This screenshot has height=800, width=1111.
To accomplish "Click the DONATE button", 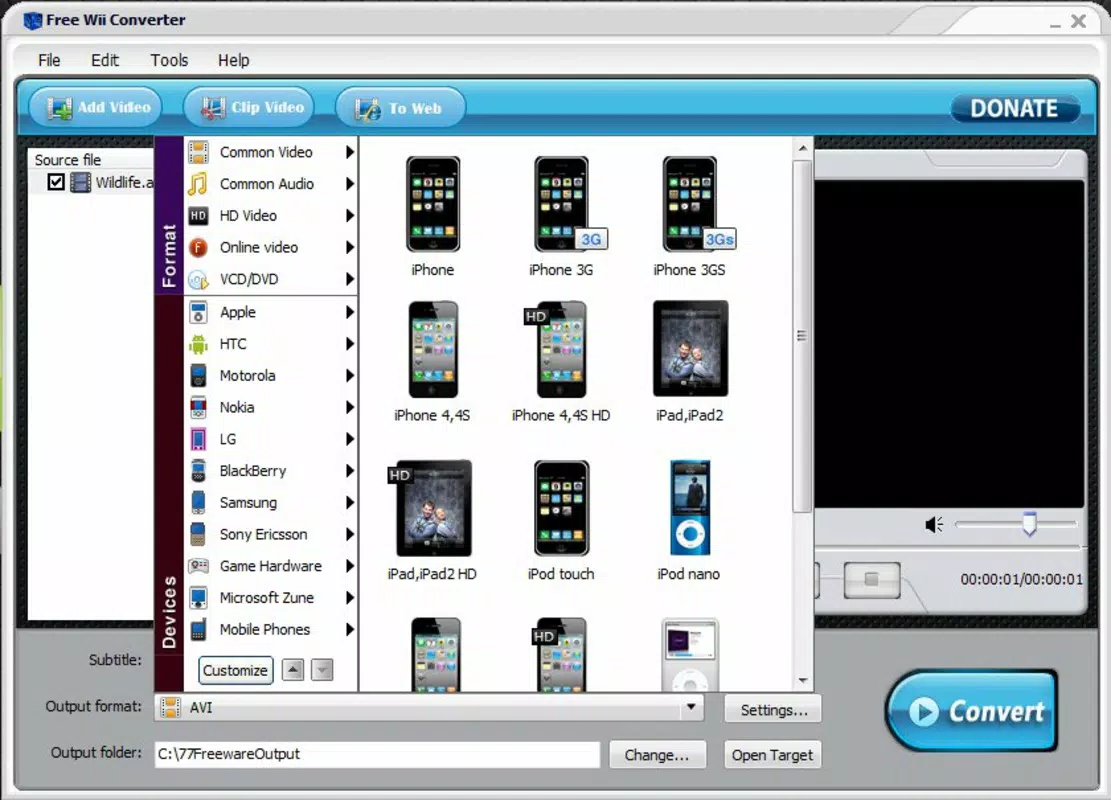I will coord(1014,108).
